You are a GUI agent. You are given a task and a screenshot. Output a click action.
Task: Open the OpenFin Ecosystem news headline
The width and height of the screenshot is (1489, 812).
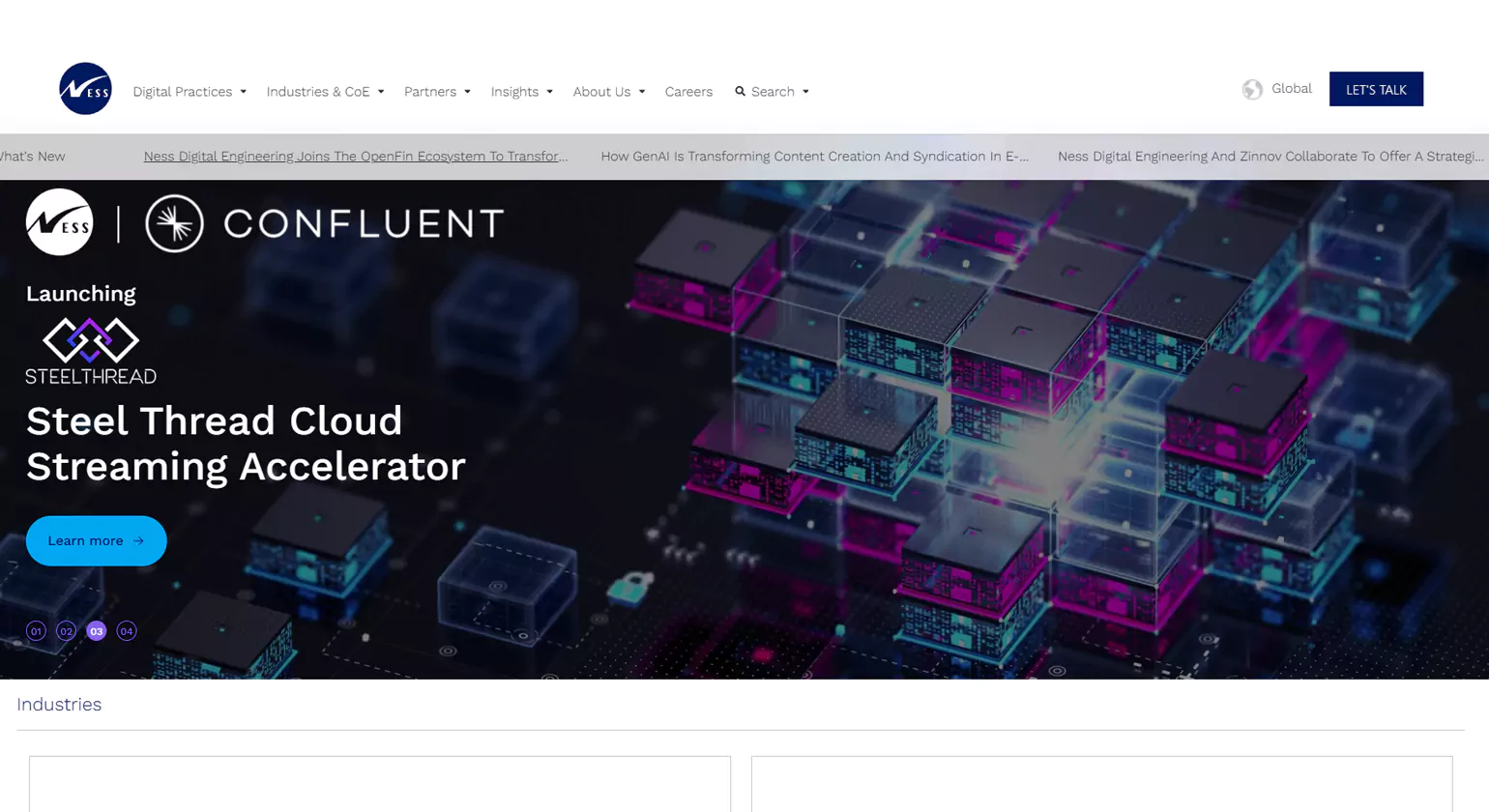[x=356, y=157]
